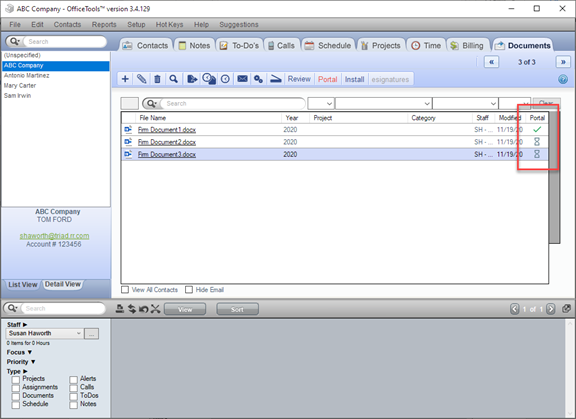Image resolution: width=576 pixels, height=419 pixels.
Task: Click the plus icon to add document
Action: click(125, 79)
